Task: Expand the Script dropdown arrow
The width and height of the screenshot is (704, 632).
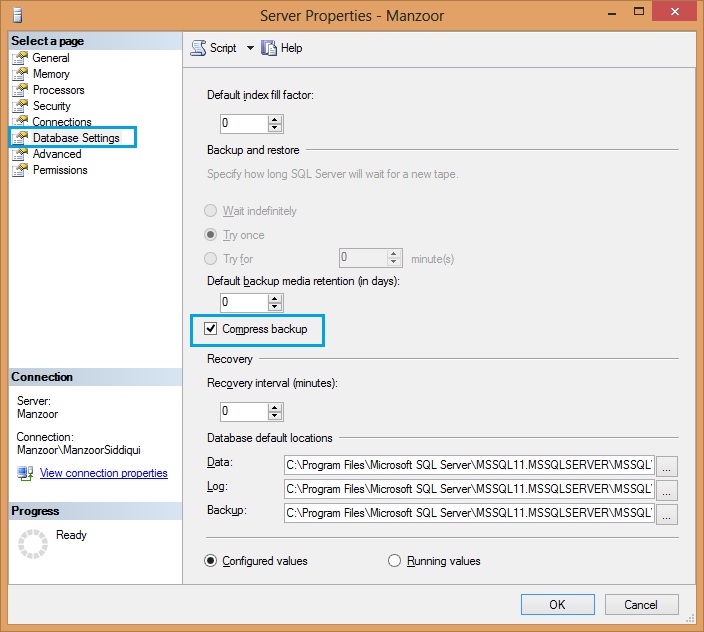Action: click(x=250, y=48)
